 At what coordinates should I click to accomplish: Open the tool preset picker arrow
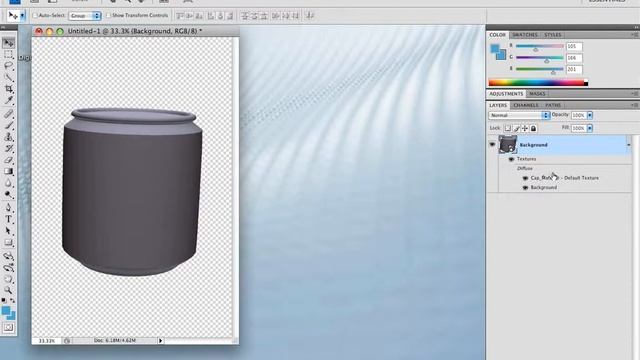pos(22,16)
